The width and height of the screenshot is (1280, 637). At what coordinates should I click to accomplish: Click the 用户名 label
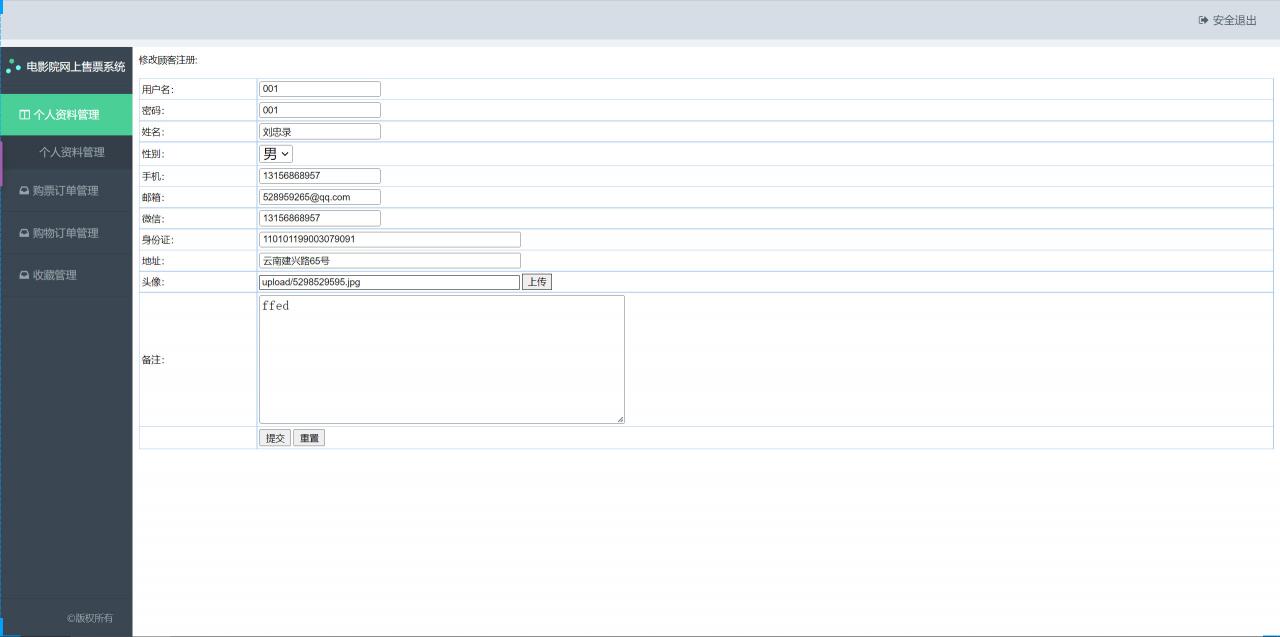(158, 90)
